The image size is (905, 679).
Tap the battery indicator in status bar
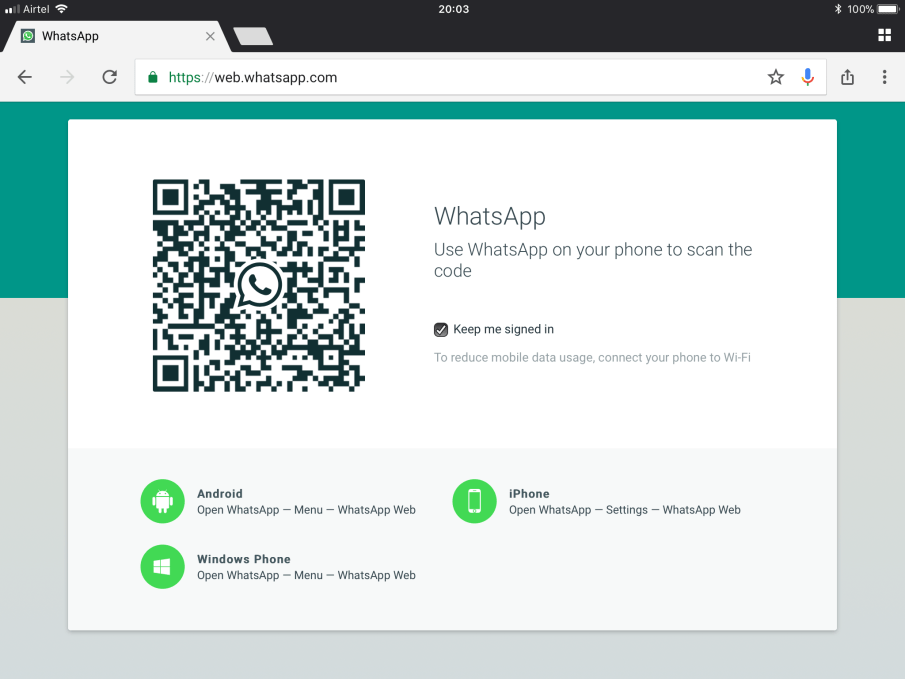[x=888, y=9]
